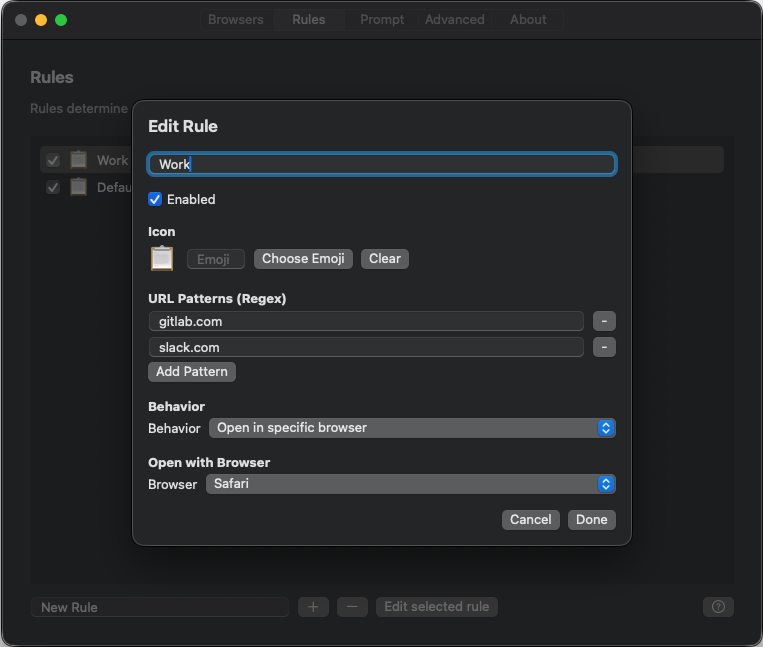The image size is (763, 647).
Task: Switch to the Prompt tab
Action: point(382,19)
